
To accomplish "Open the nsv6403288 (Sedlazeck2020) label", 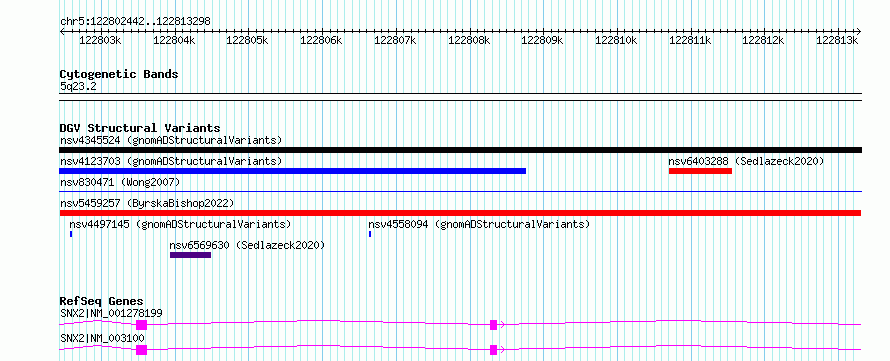I will point(746,161).
